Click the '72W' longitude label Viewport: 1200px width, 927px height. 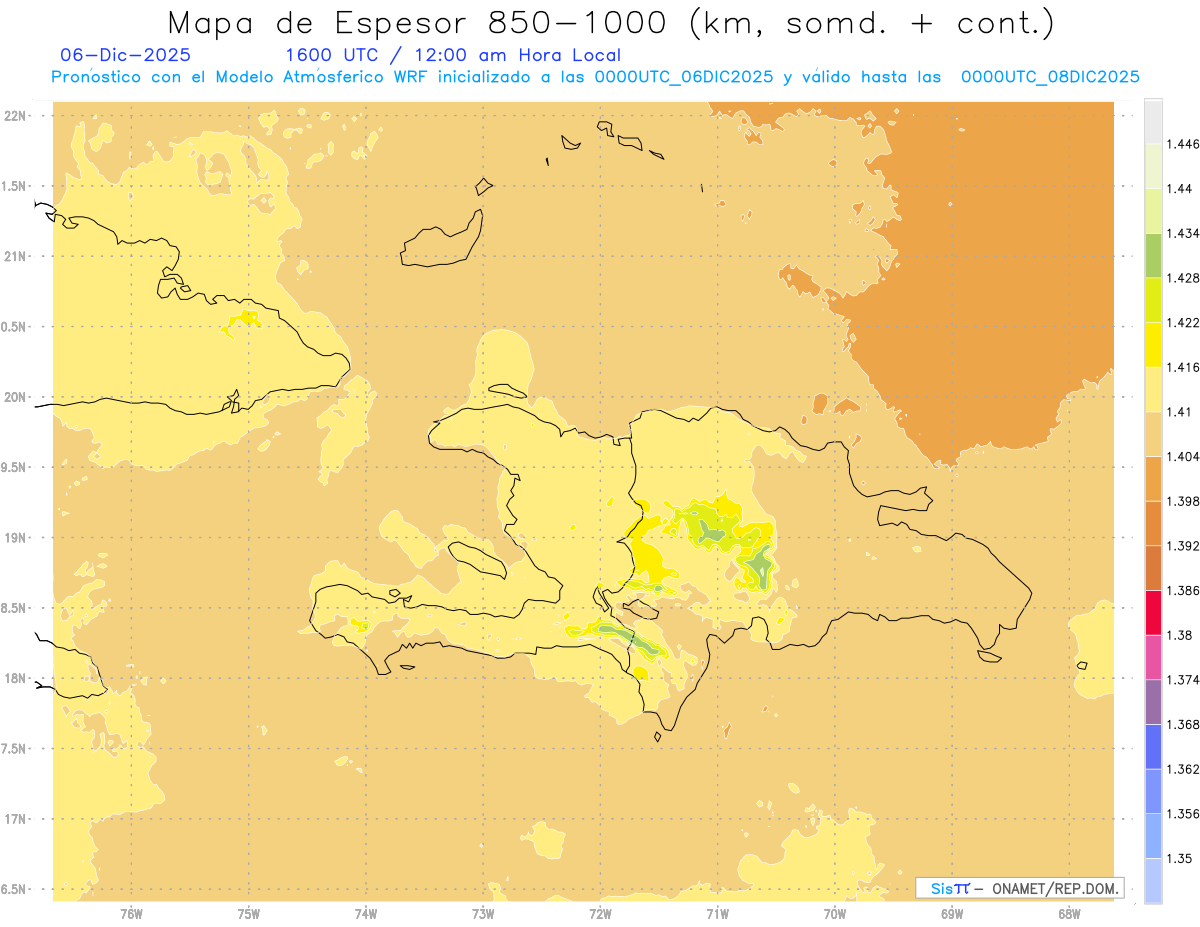click(x=600, y=914)
